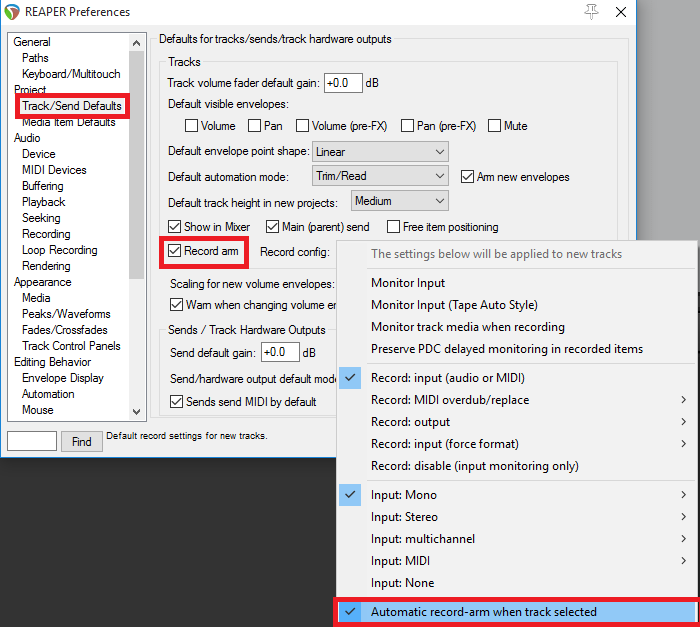Choose Monitor Input (Tape Auto Style)

[517, 305]
